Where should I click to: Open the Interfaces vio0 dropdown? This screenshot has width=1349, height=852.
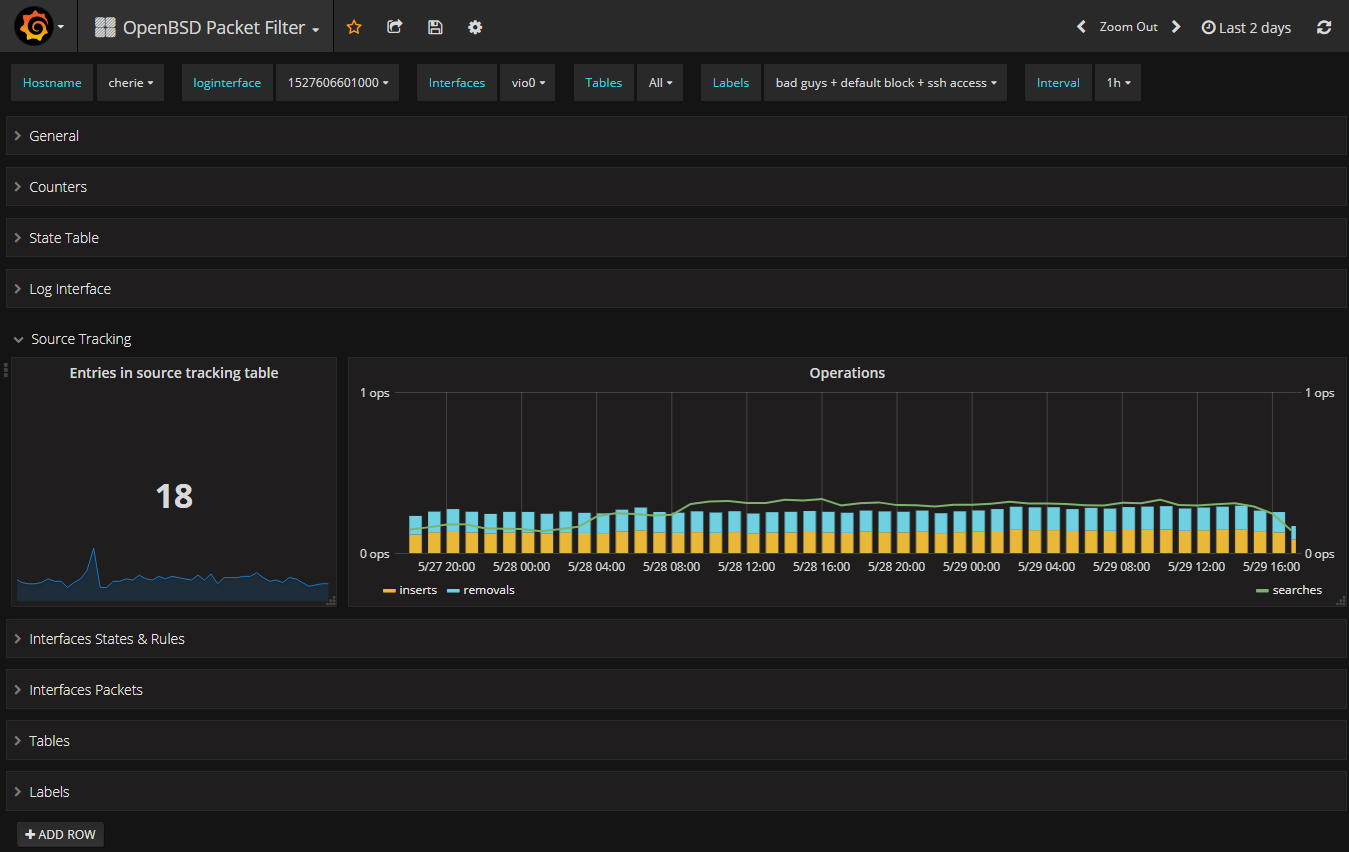click(x=527, y=83)
